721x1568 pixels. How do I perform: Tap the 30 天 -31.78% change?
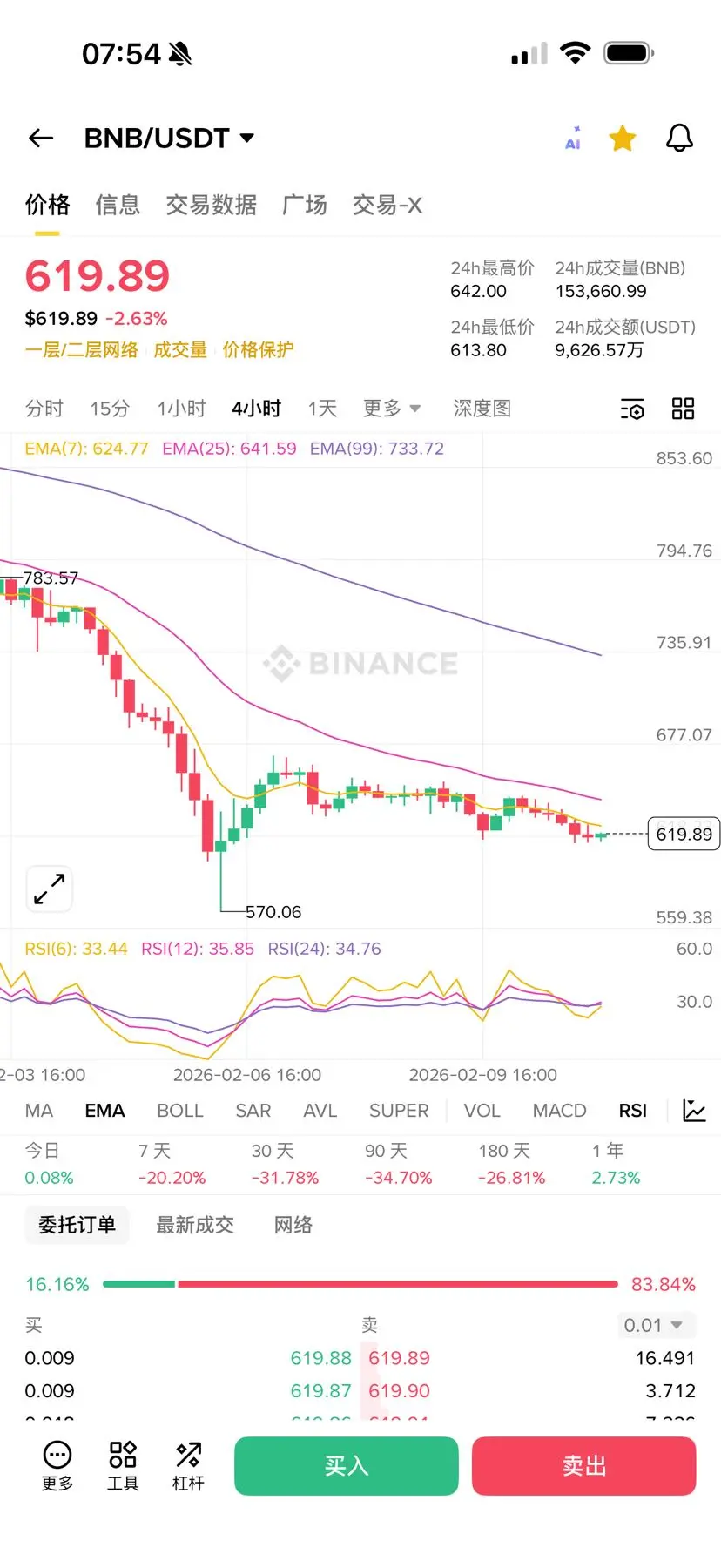(285, 1165)
